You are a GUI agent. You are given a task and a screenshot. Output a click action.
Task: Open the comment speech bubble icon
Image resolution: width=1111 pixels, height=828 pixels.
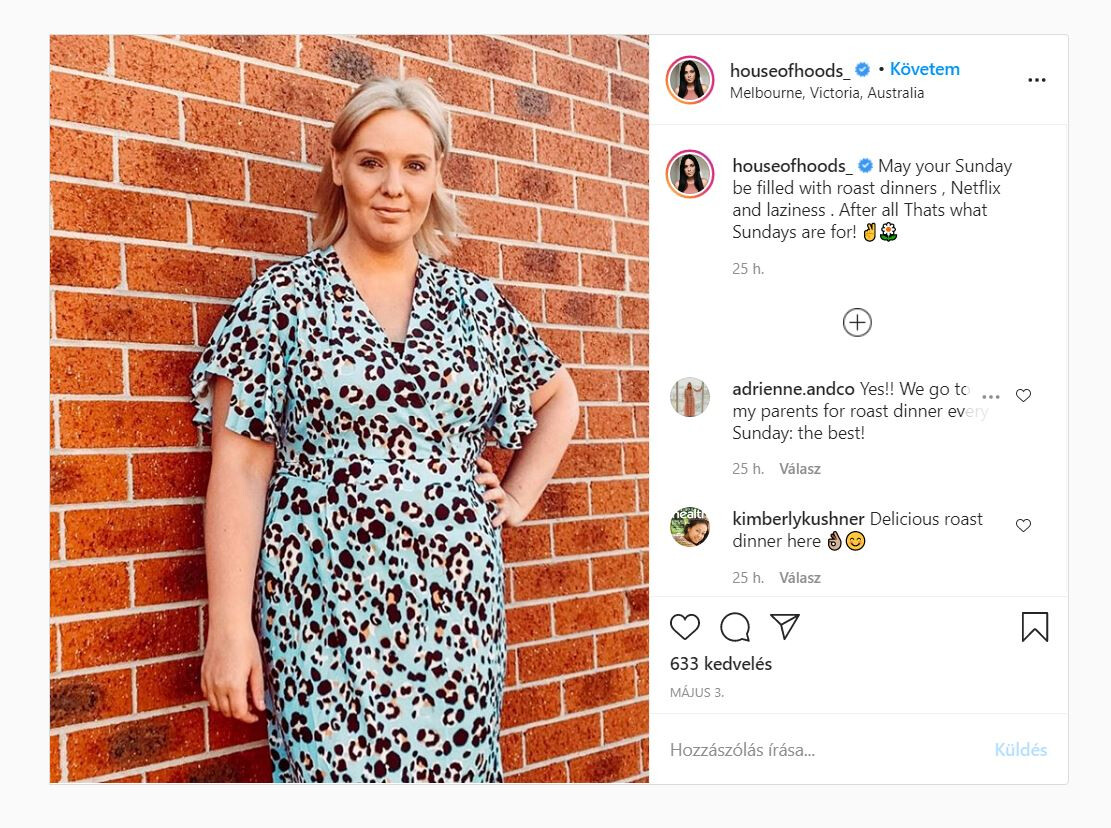(x=735, y=627)
